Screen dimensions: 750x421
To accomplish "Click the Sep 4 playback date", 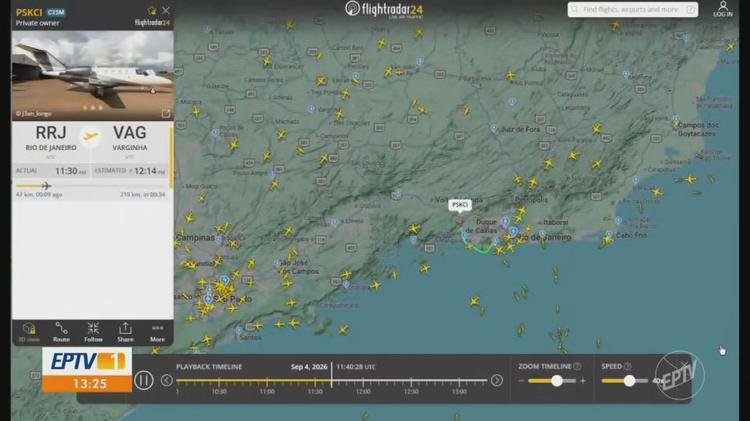I will click(309, 367).
